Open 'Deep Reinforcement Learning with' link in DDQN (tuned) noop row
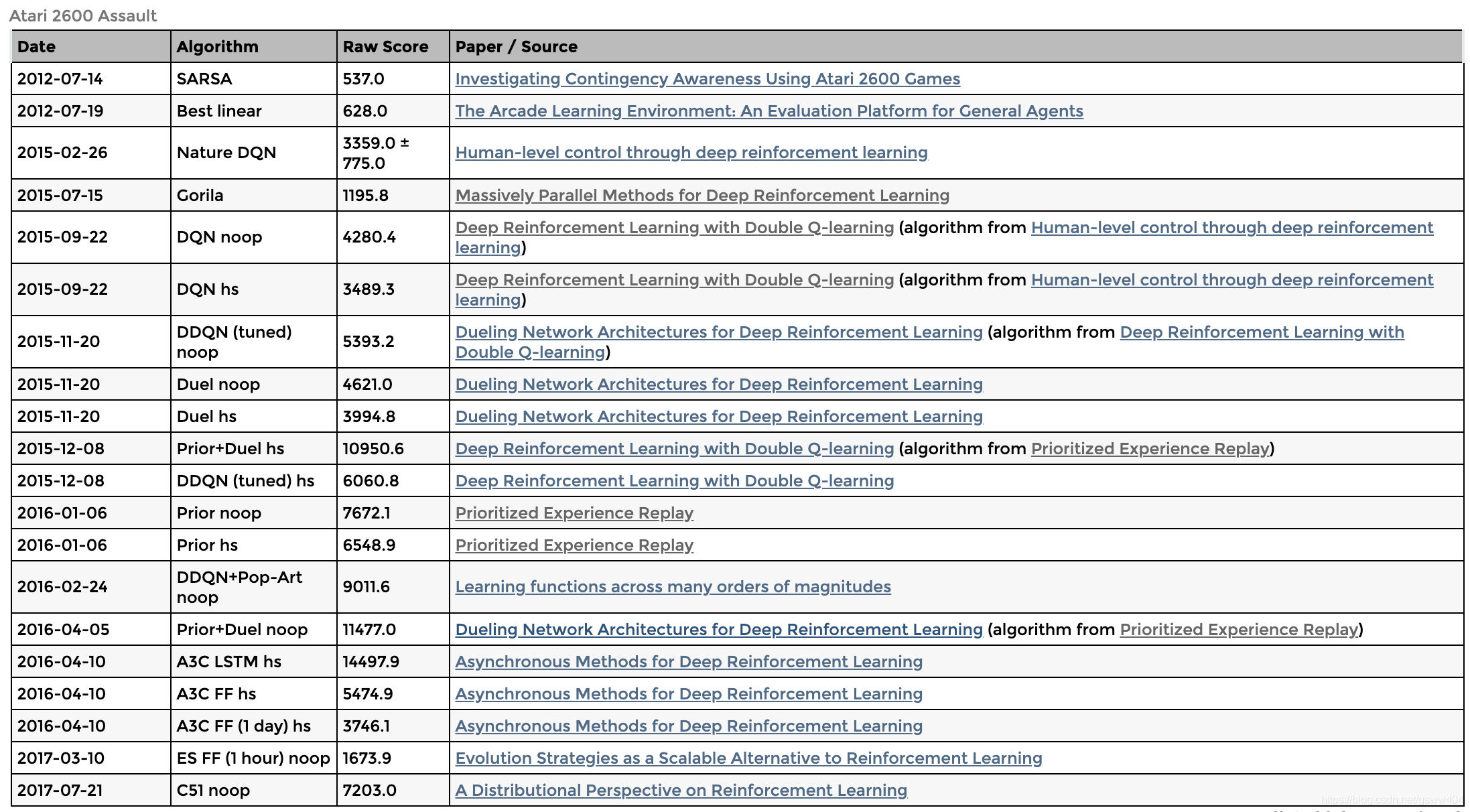Screen dimensions: 1470x812 tap(1262, 332)
